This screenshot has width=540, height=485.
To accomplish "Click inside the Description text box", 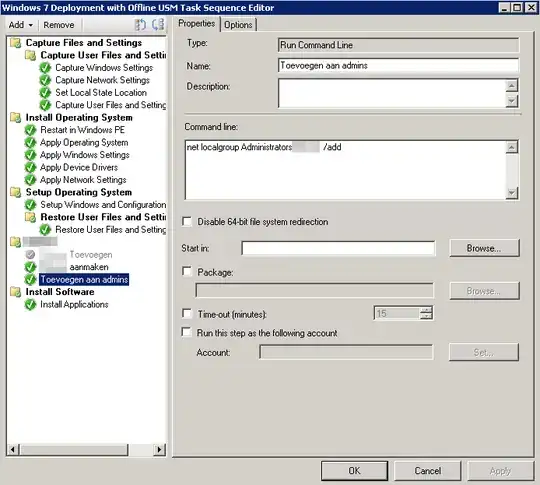I will pos(392,93).
